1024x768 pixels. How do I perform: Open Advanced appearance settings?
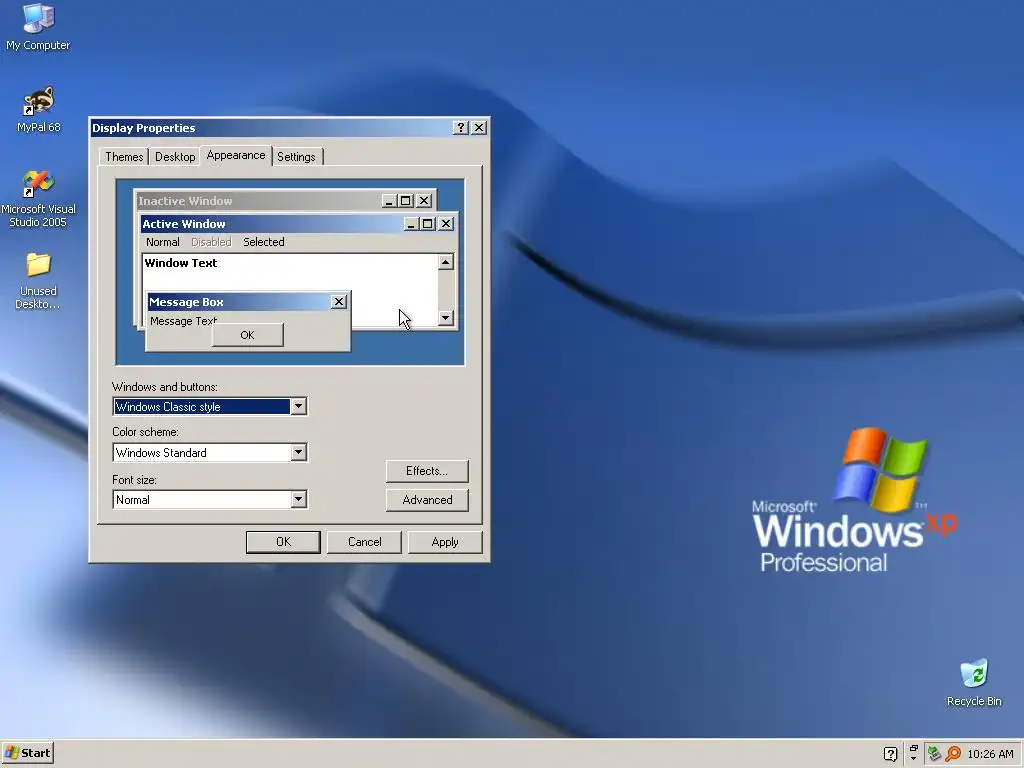(x=427, y=500)
